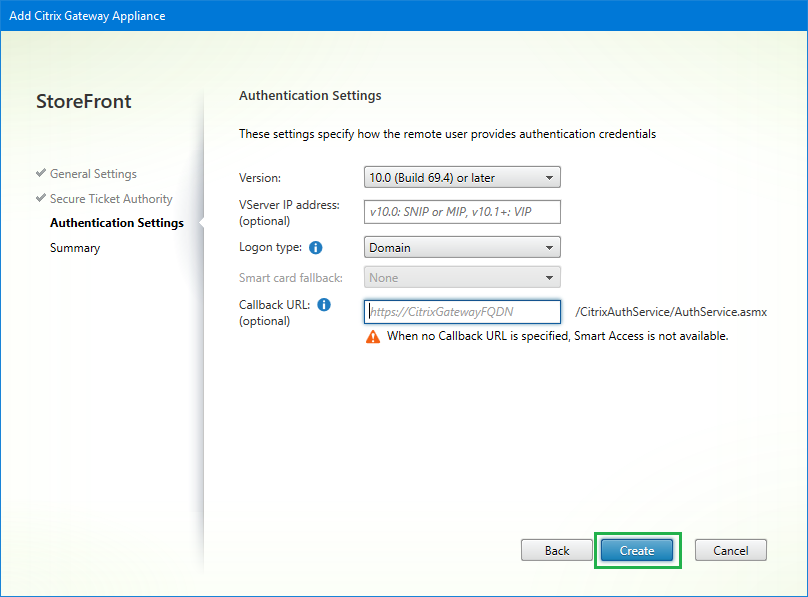Click into the Callback URL text box
Image resolution: width=808 pixels, height=597 pixels.
click(x=462, y=312)
